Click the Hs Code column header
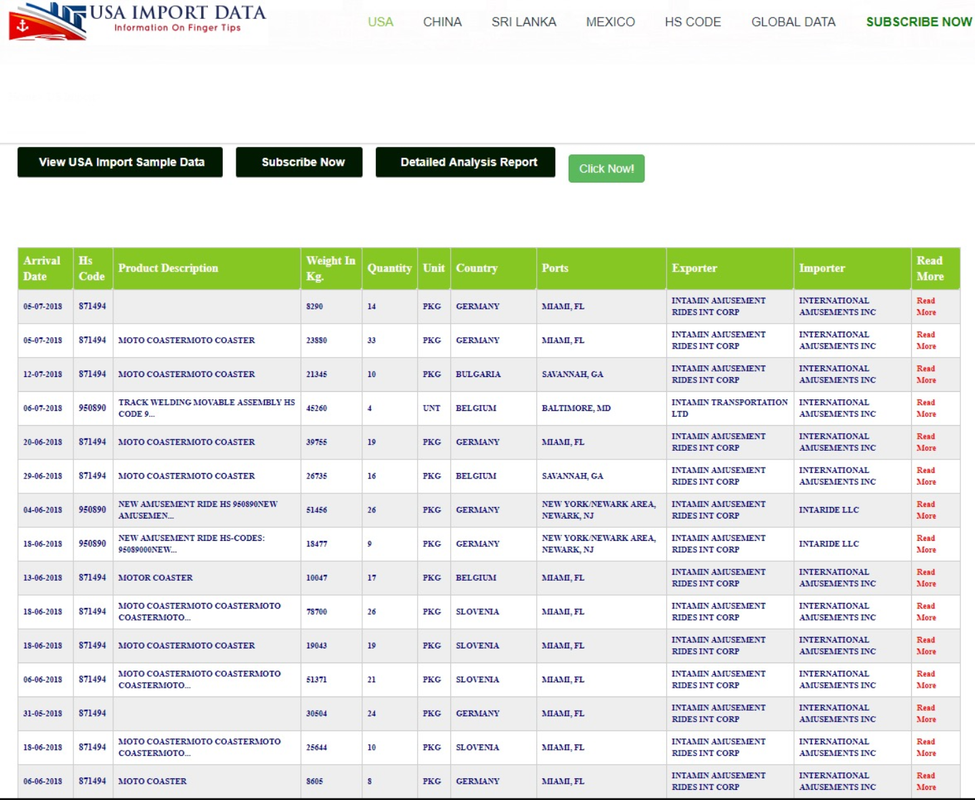 [93, 269]
